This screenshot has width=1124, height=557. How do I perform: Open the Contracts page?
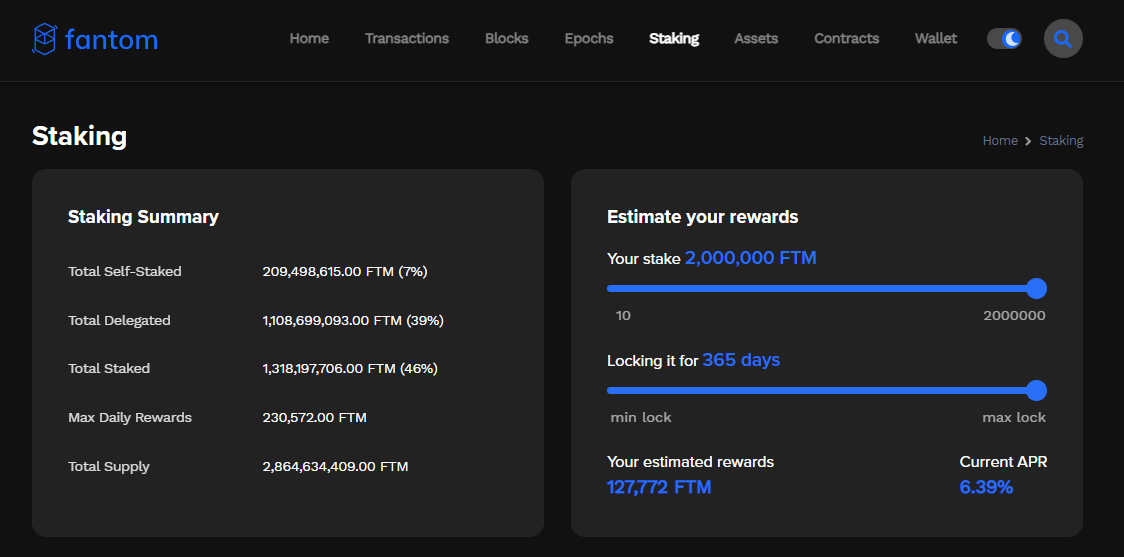[847, 39]
